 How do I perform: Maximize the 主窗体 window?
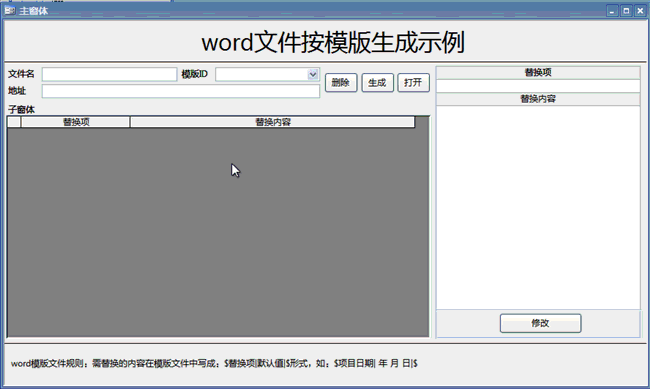(626, 11)
